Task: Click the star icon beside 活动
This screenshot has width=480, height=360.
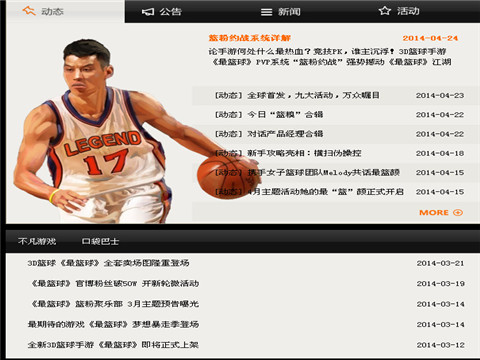Action: point(385,11)
